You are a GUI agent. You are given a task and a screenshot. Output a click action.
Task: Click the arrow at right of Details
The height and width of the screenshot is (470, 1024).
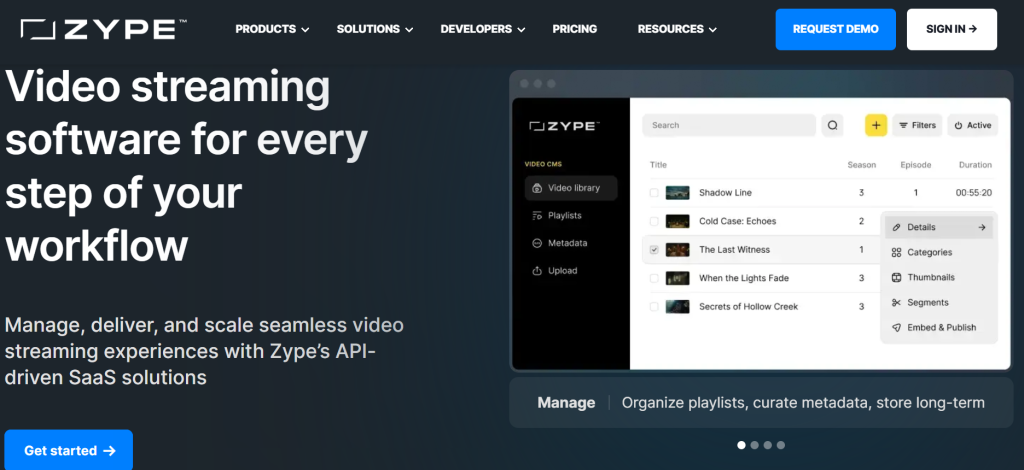point(982,227)
